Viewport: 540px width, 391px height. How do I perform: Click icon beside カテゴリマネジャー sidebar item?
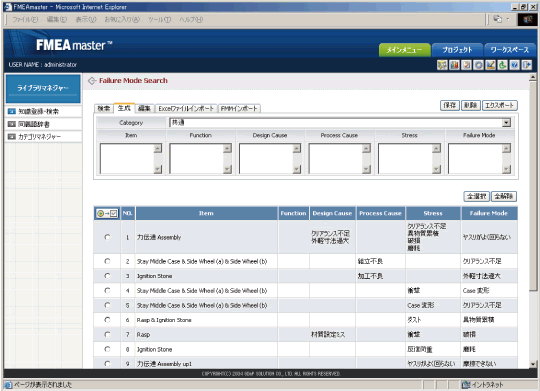coord(12,137)
